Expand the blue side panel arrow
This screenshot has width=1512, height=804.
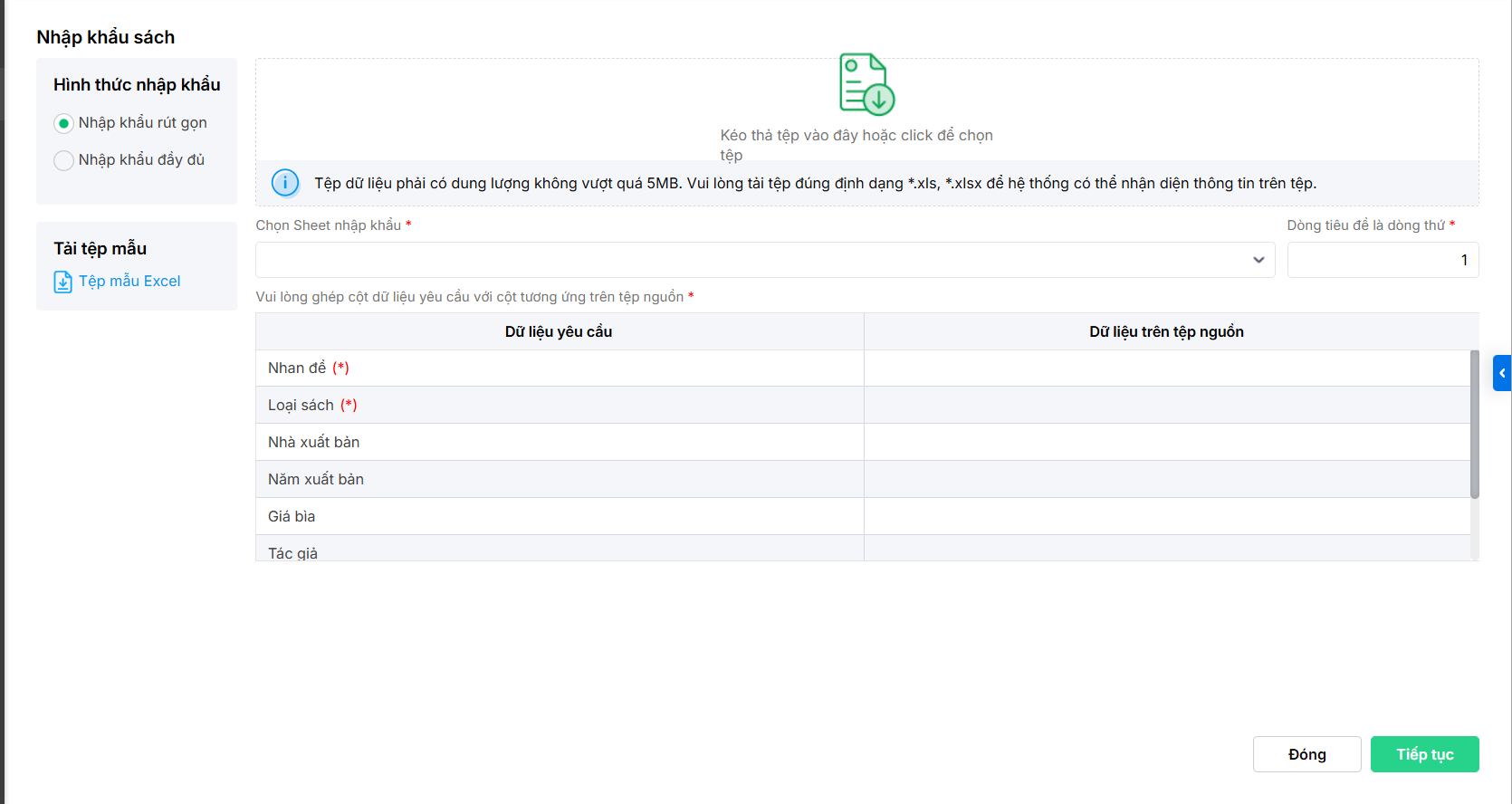(1502, 373)
